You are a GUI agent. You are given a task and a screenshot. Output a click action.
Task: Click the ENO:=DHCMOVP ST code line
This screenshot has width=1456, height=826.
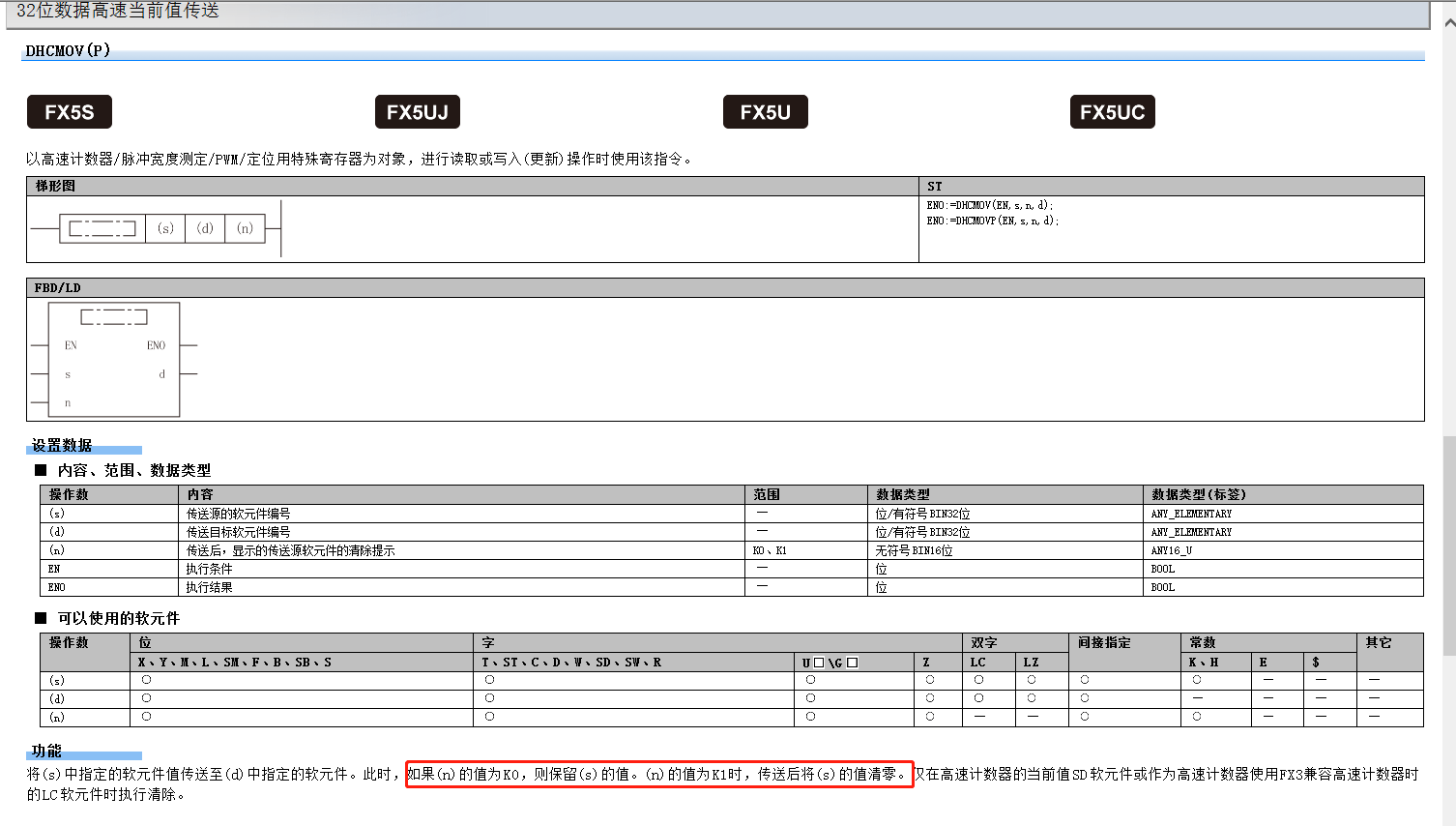[x=992, y=221]
